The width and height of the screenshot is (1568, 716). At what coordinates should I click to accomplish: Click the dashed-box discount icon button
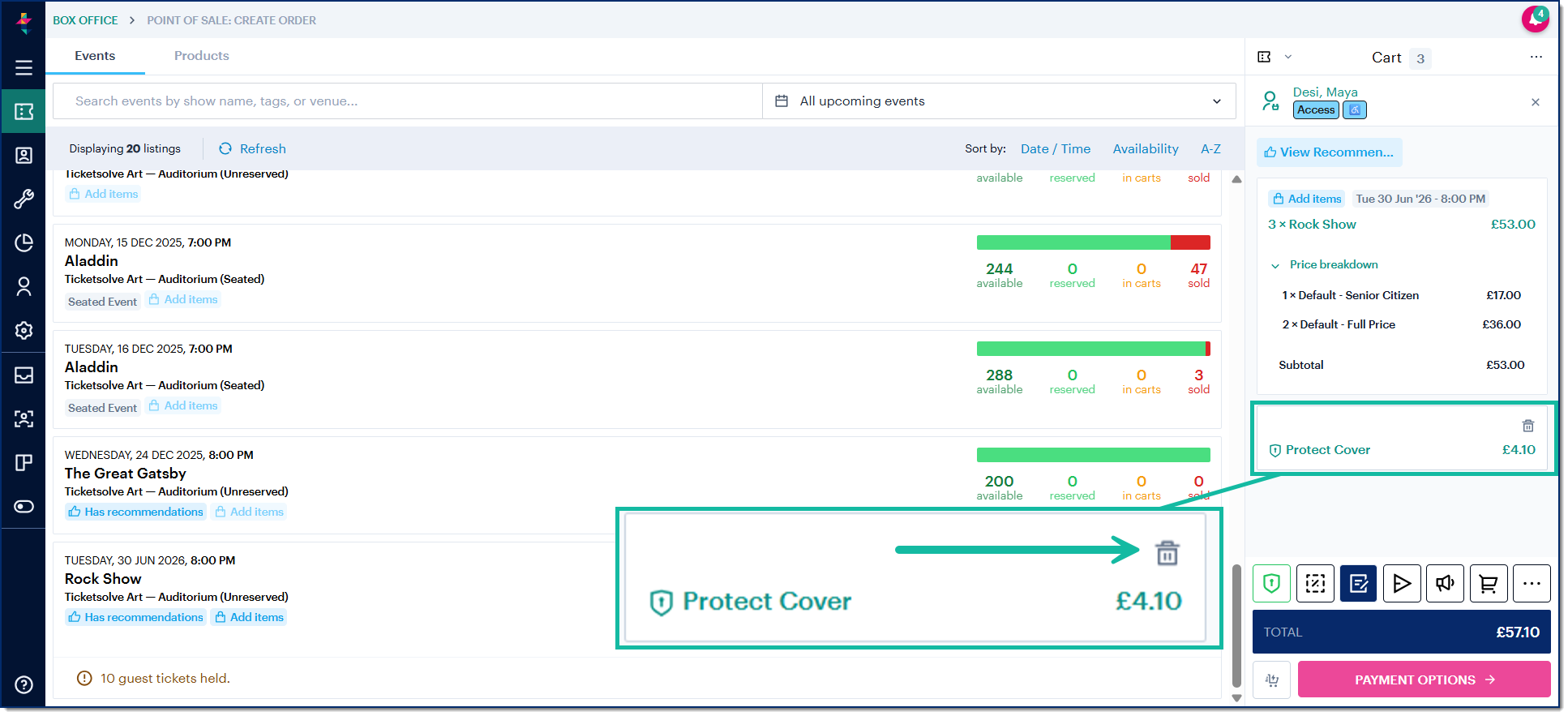pyautogui.click(x=1315, y=583)
